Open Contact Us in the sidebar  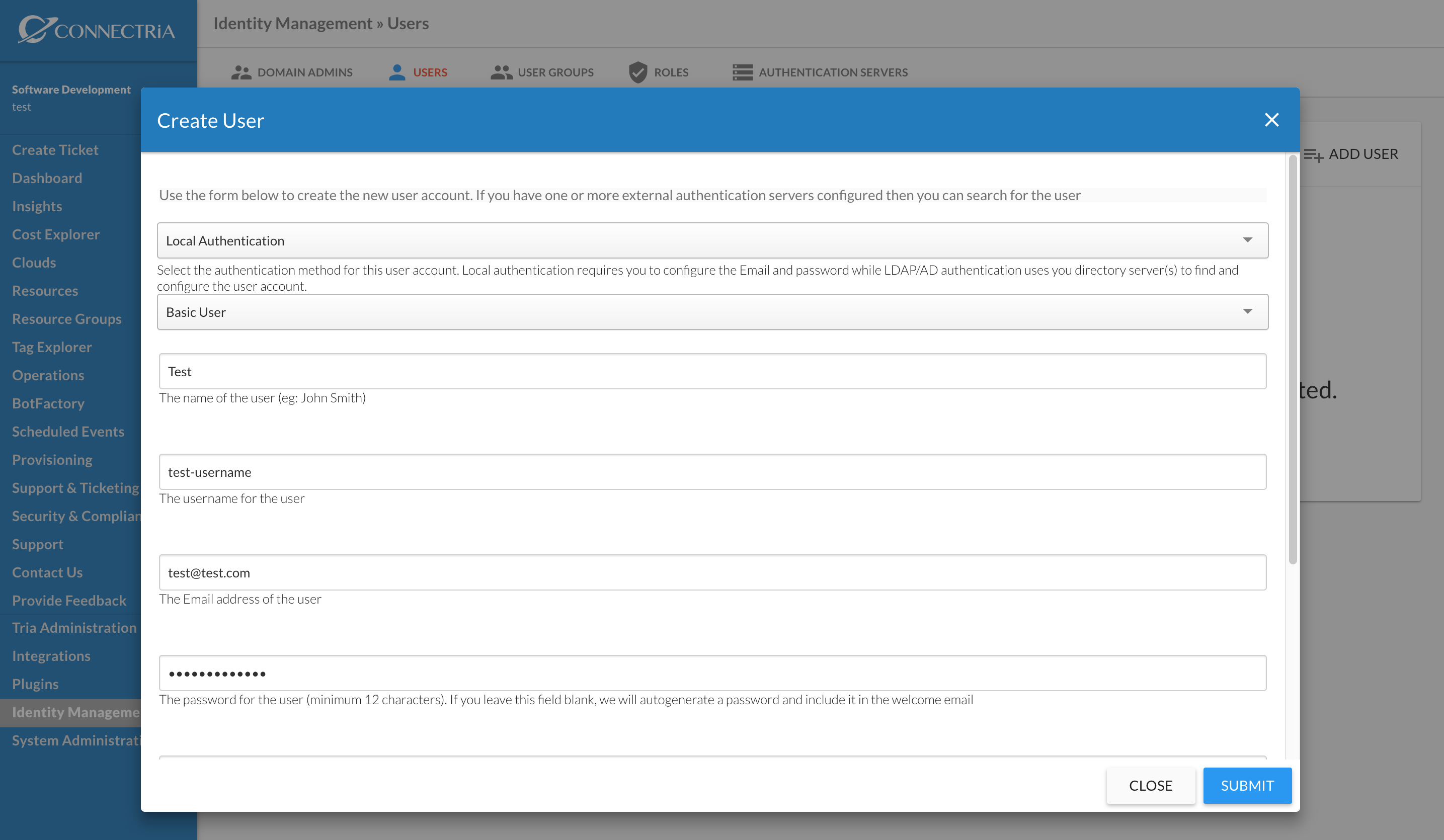pos(47,572)
